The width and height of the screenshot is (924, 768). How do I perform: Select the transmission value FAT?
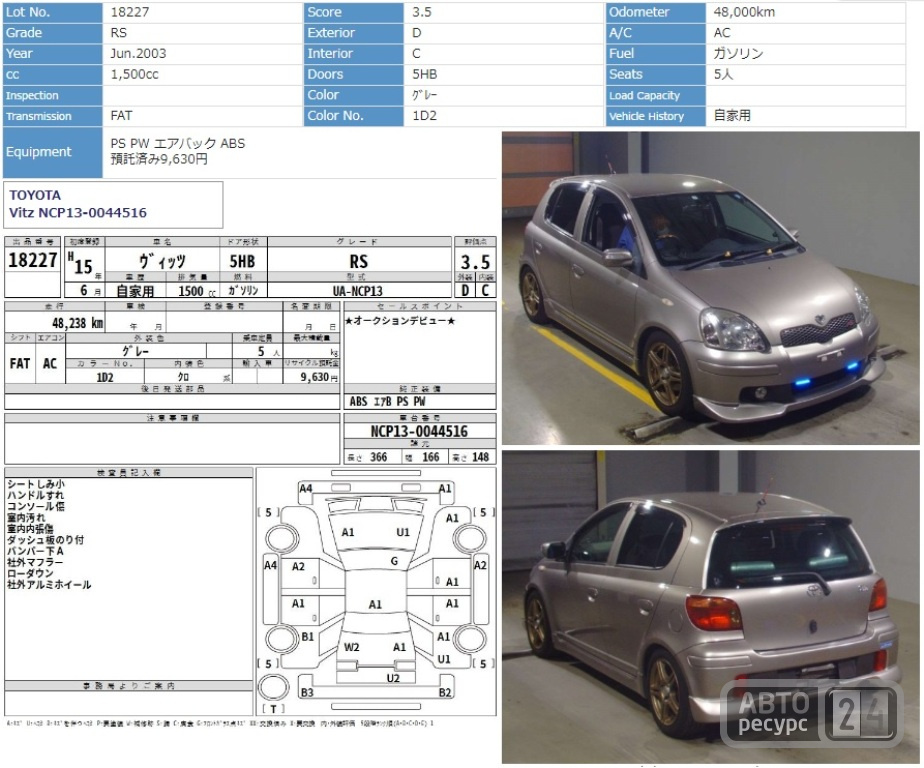click(121, 116)
